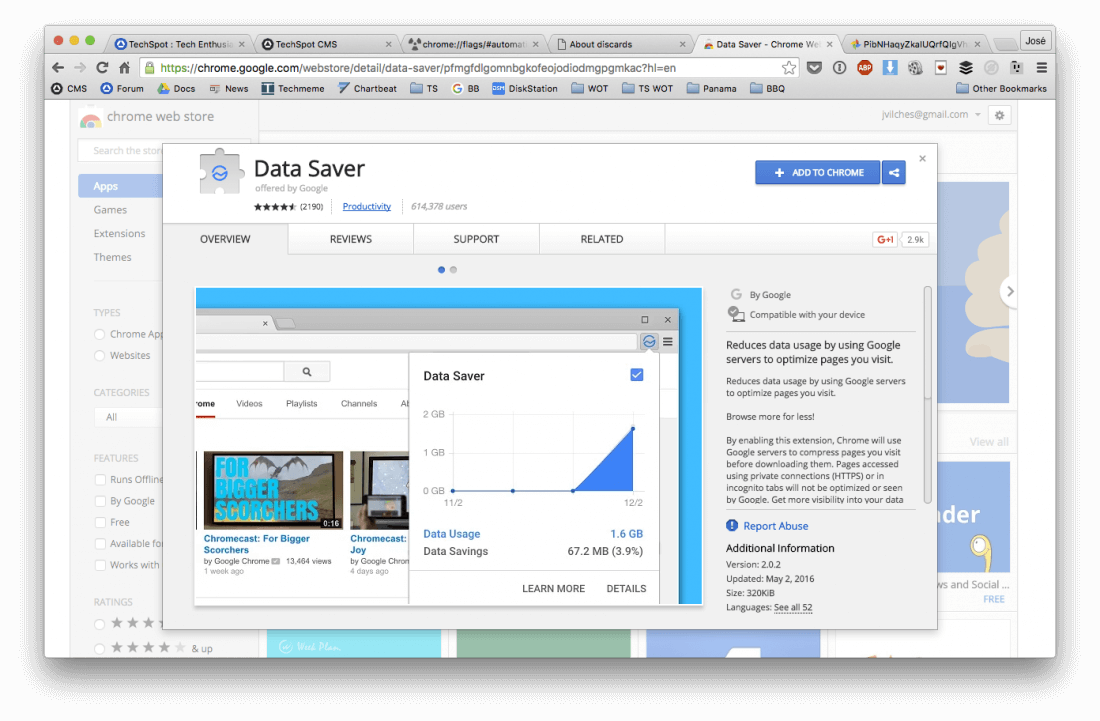1100x721 pixels.
Task: Bookmark this page with the star icon
Action: pos(789,68)
